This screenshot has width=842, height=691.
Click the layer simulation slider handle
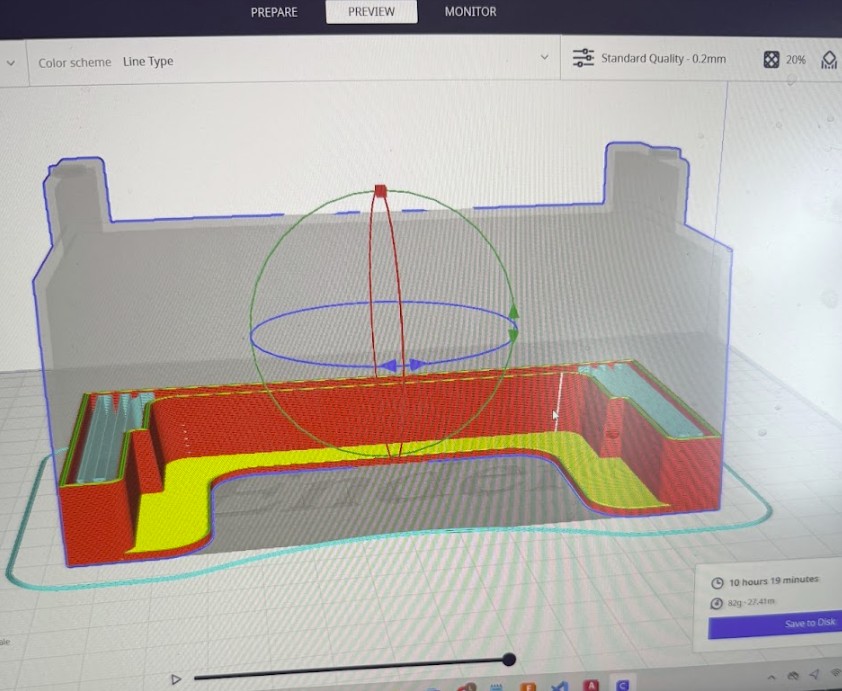[x=509, y=659]
